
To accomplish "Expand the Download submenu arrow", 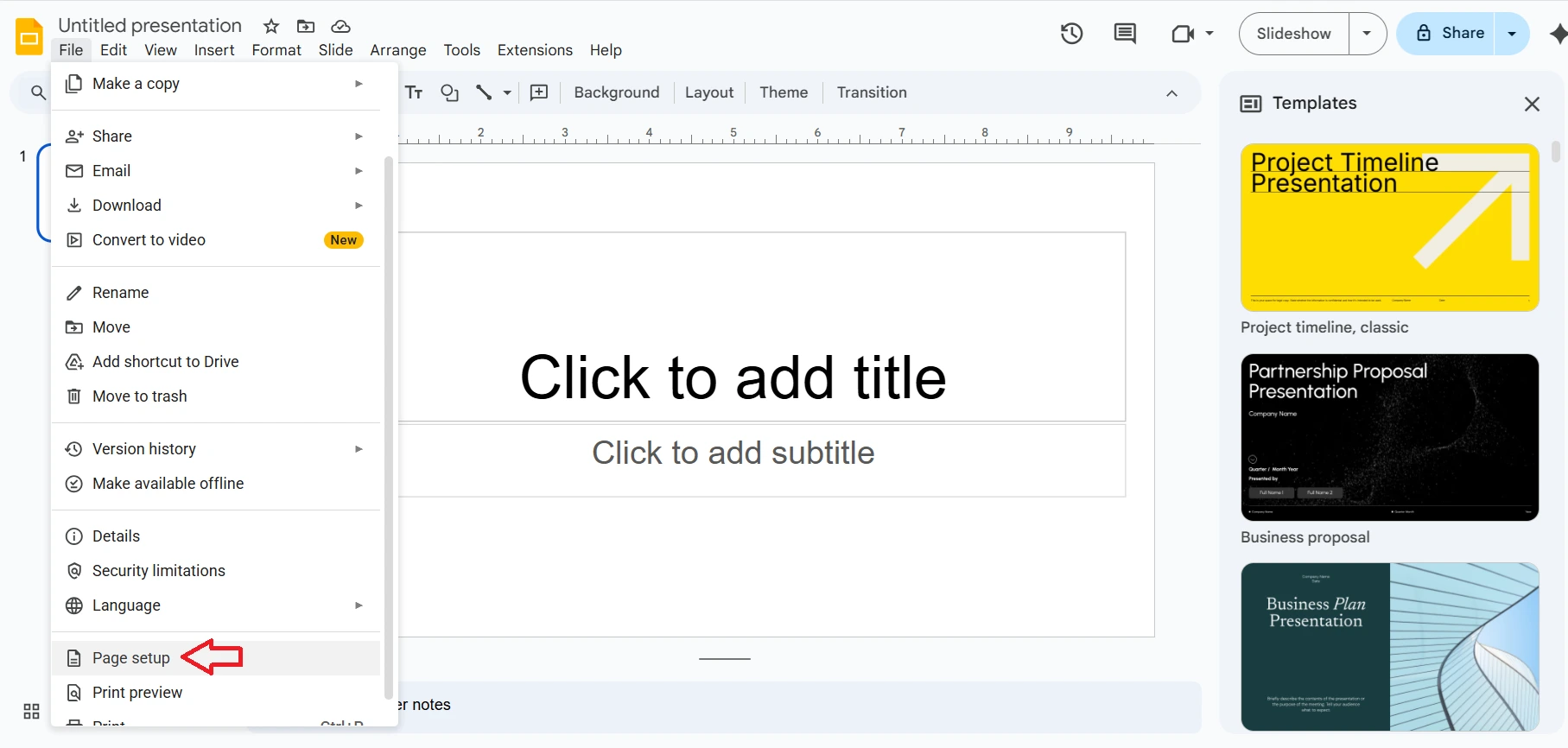I will (x=359, y=206).
